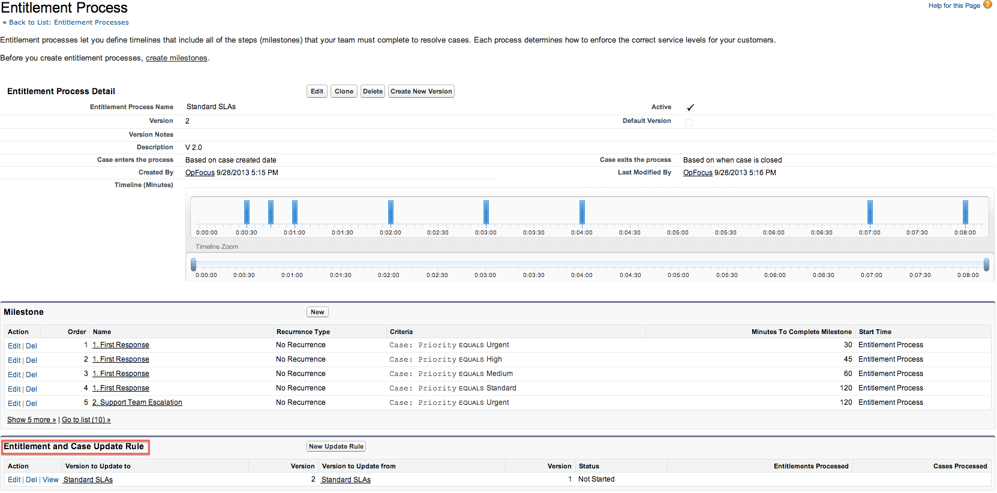Click Create New Version button
This screenshot has height=493, width=997.
pos(421,91)
